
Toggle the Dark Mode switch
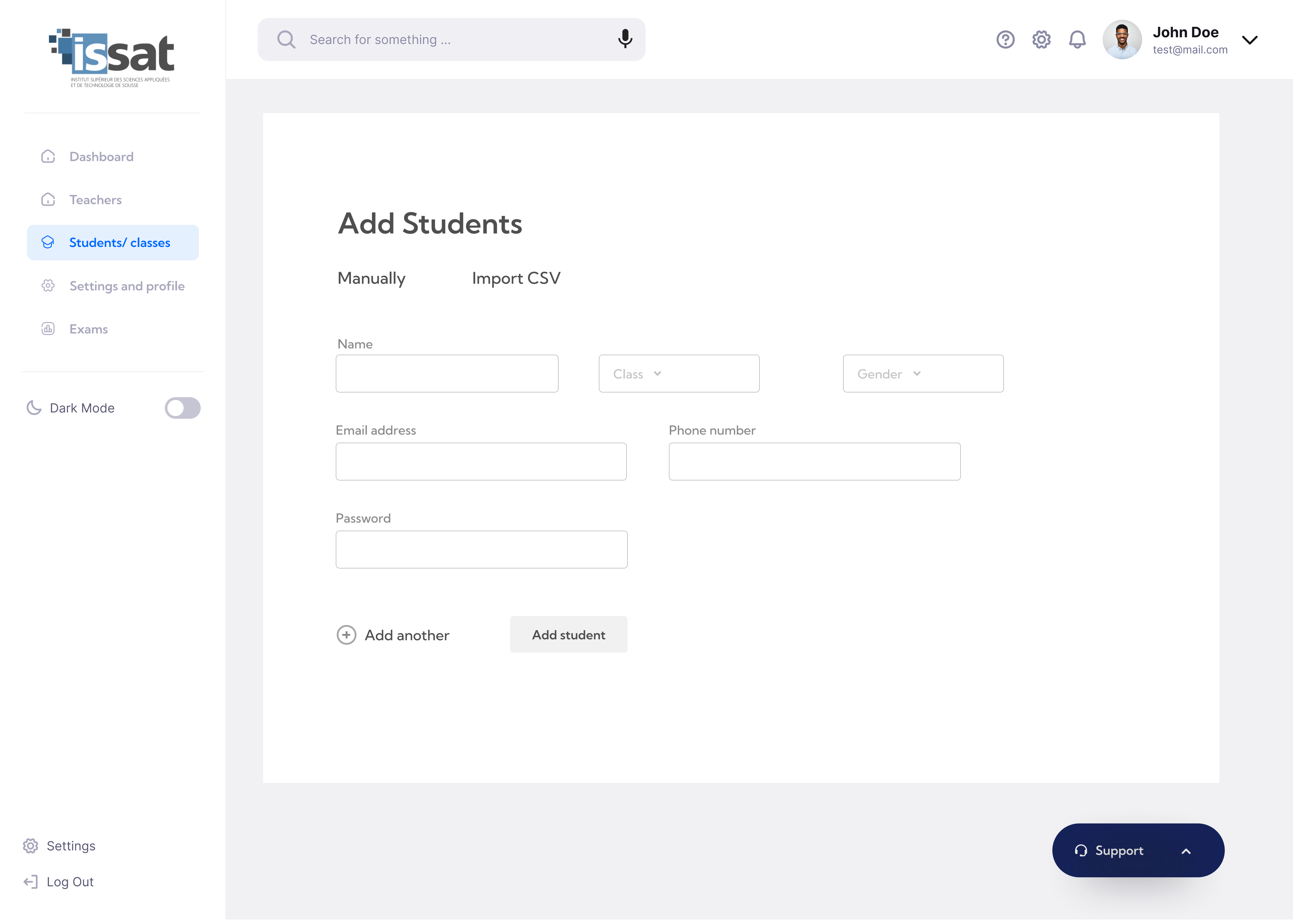click(x=182, y=407)
